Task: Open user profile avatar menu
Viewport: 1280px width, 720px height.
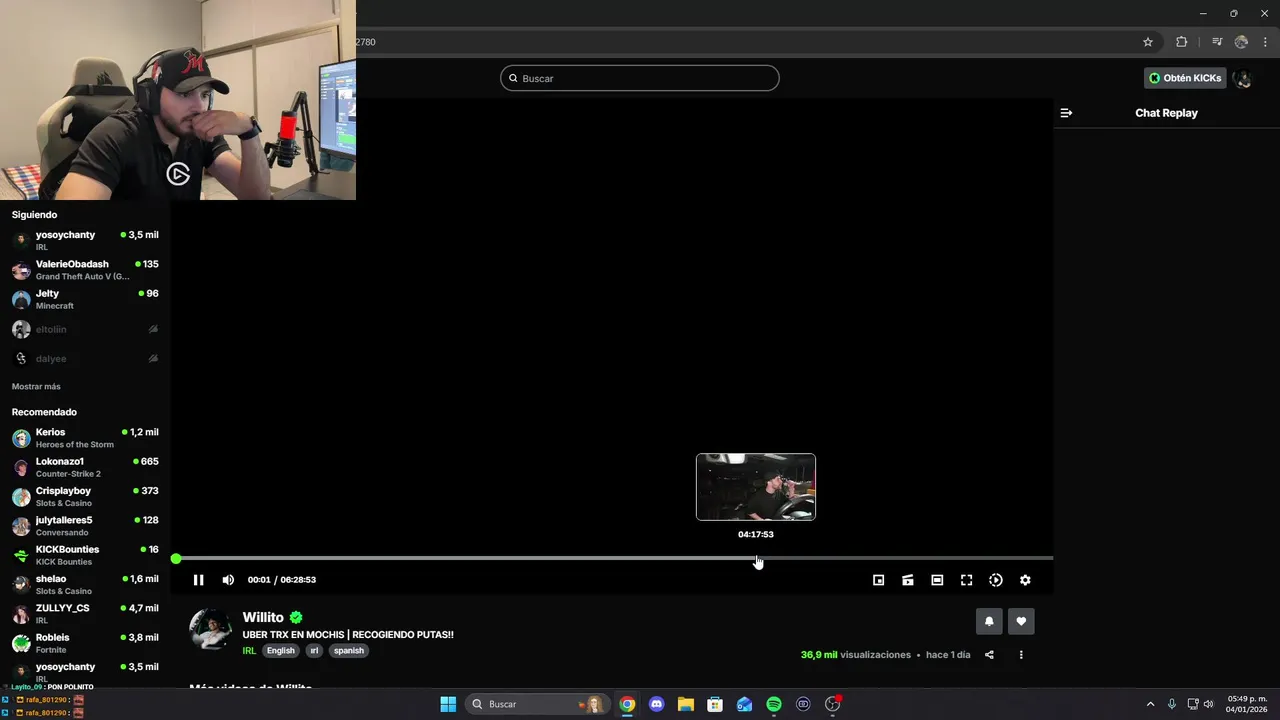Action: (1243, 78)
